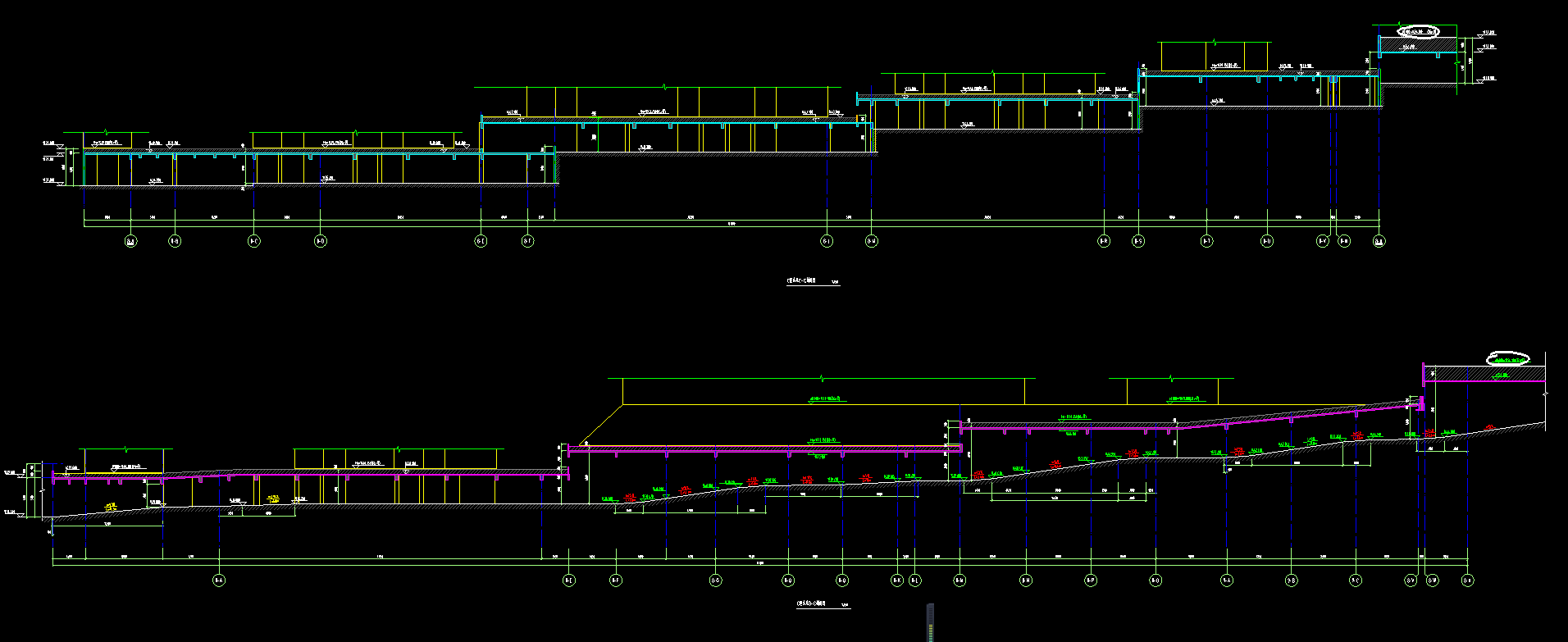The image size is (1568, 642).
Task: Select axis bubble T in the top section drawing
Action: pos(1206,241)
